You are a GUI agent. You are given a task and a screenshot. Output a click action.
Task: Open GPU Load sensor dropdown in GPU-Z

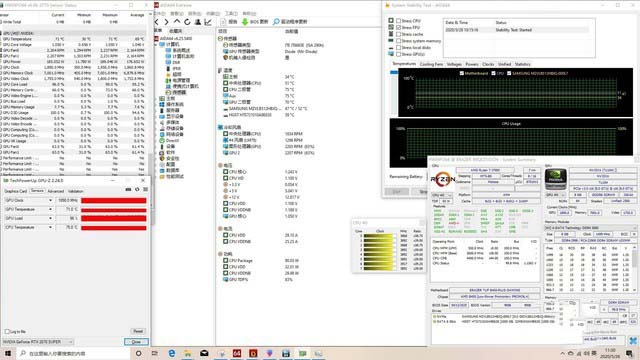(x=50, y=218)
